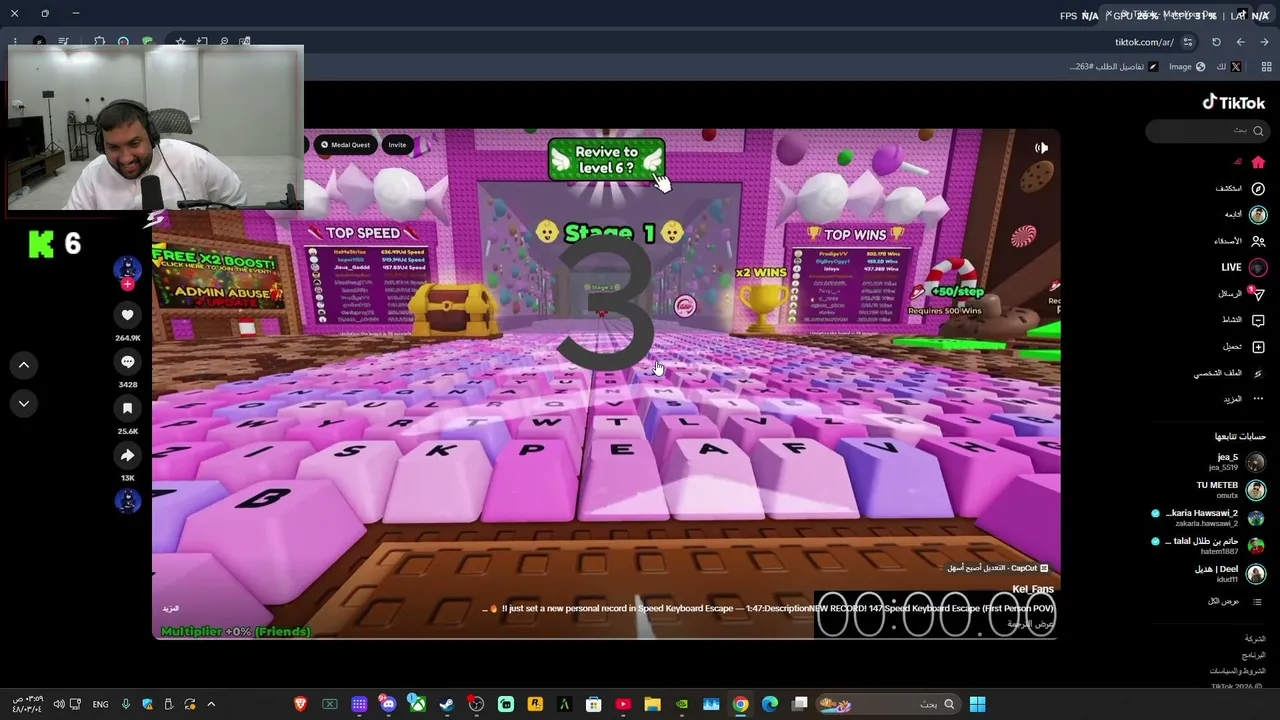
Task: Toggle video sound with the speaker icon
Action: [1041, 148]
